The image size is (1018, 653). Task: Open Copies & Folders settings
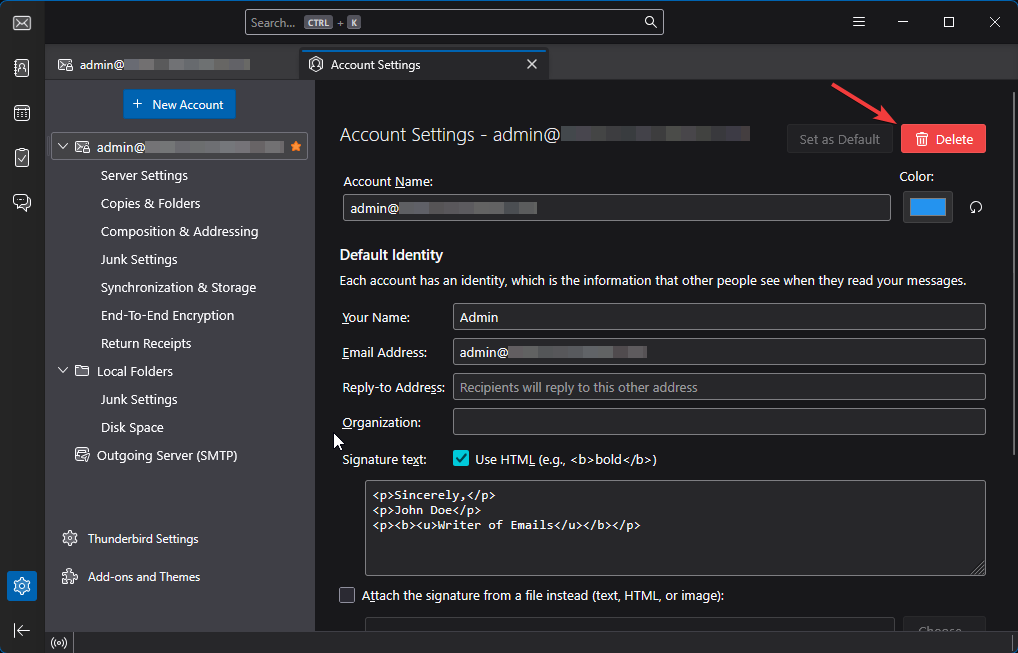151,203
